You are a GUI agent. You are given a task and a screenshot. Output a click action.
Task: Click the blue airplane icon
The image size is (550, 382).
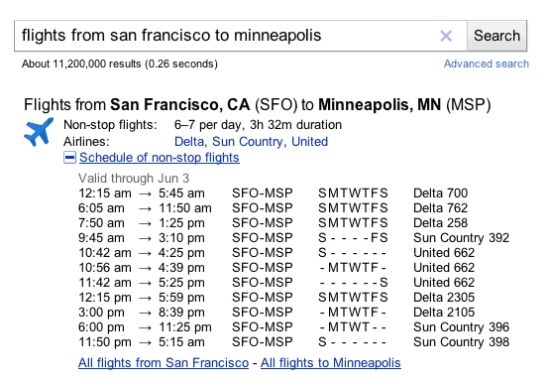39,132
